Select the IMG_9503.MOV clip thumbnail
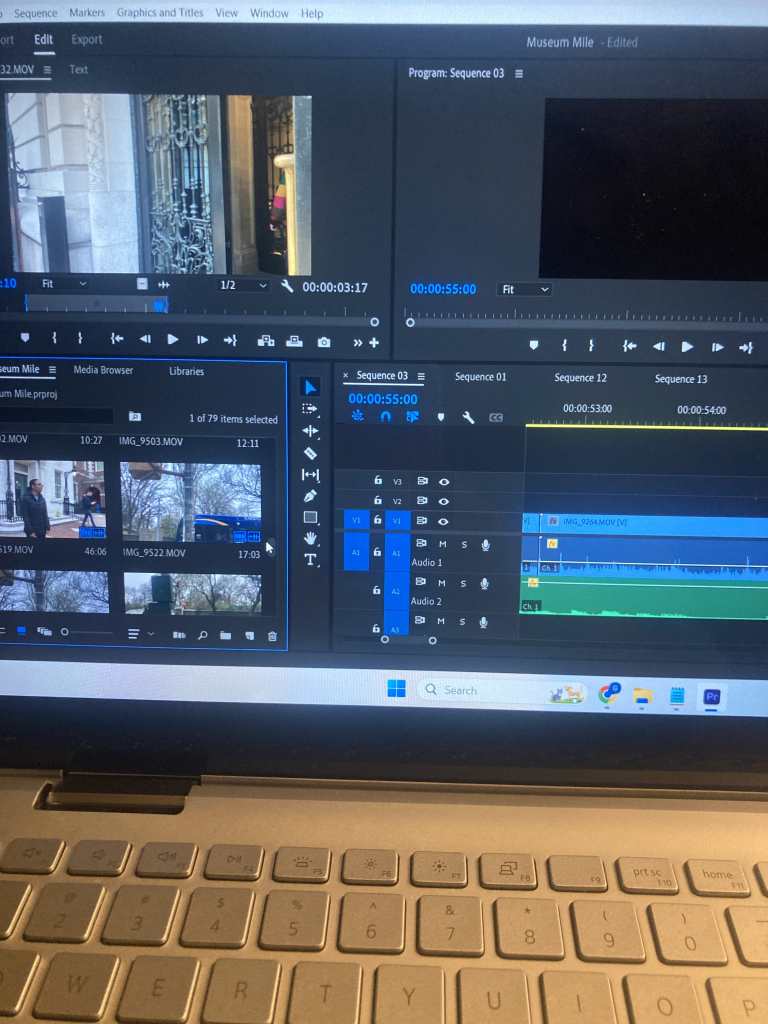768x1024 pixels. (190, 500)
